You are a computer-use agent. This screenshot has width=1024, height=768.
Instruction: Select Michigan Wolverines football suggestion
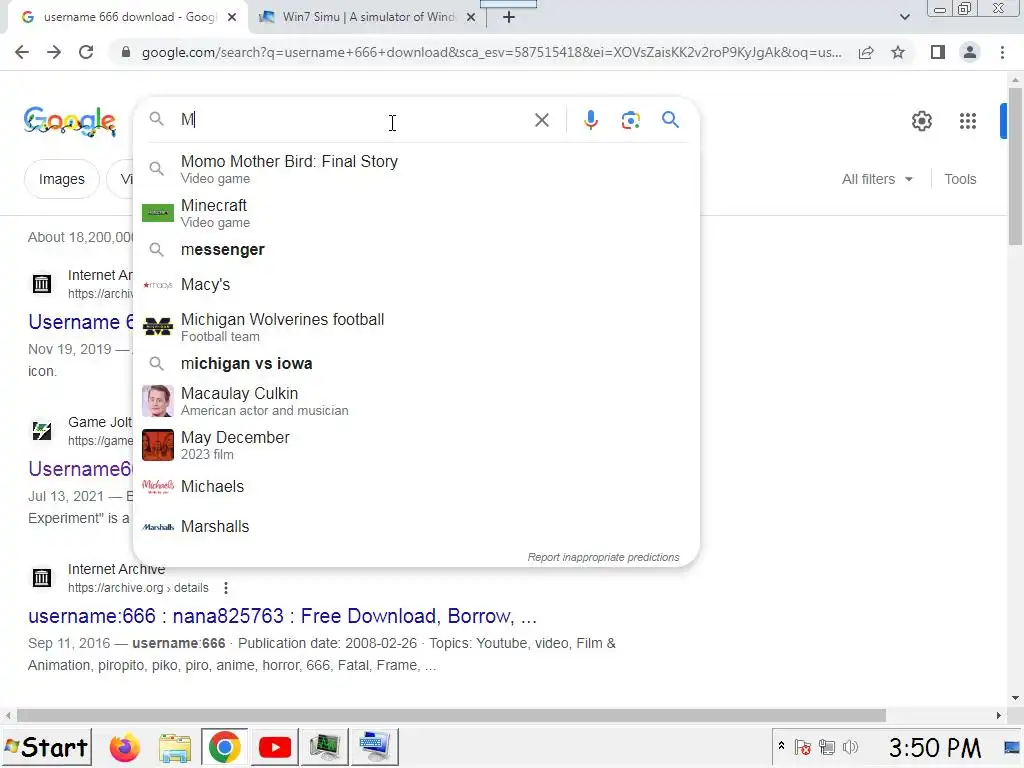point(416,327)
